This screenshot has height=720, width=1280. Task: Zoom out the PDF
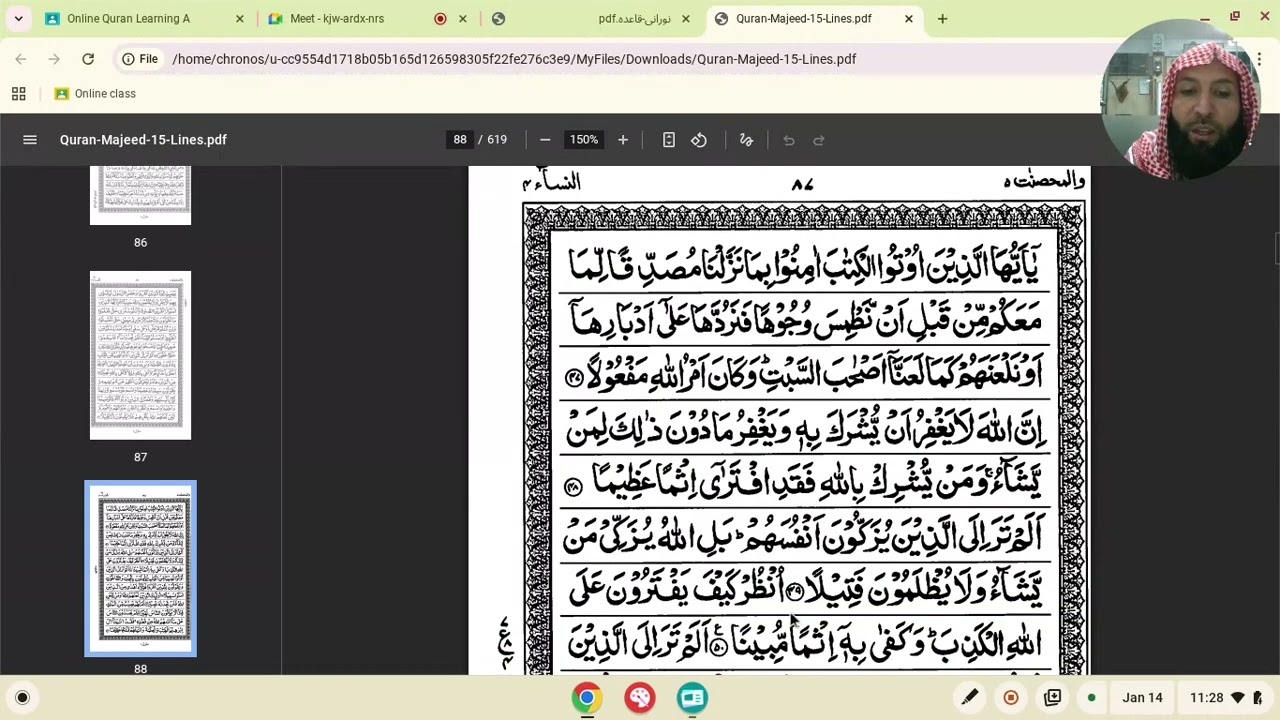pyautogui.click(x=545, y=140)
